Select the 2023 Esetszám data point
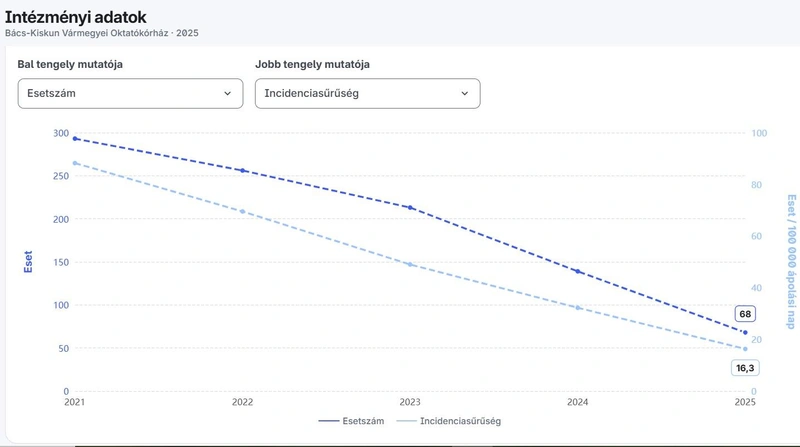Screen dimensions: 800x447 pyautogui.click(x=410, y=207)
